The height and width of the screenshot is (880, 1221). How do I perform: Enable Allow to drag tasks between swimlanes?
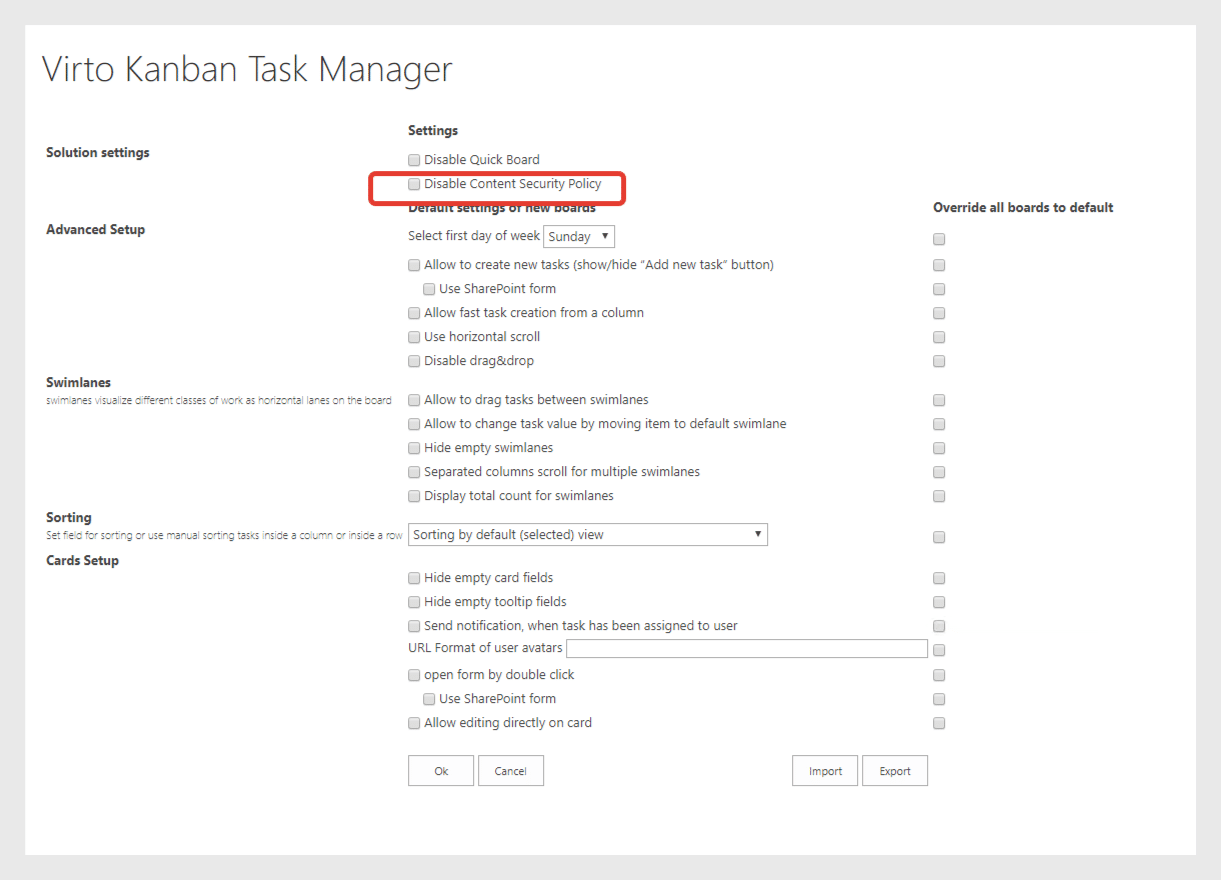[x=414, y=401]
